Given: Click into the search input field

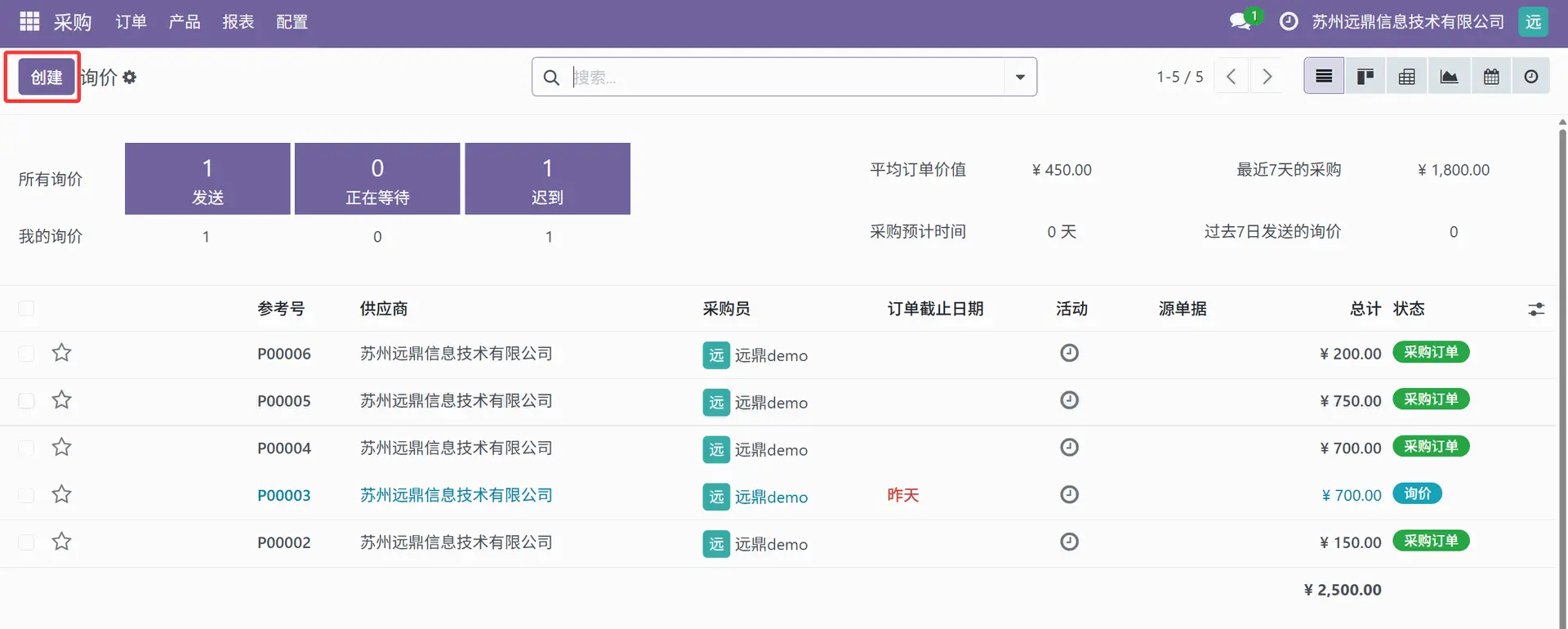Looking at the screenshot, I should point(784,77).
